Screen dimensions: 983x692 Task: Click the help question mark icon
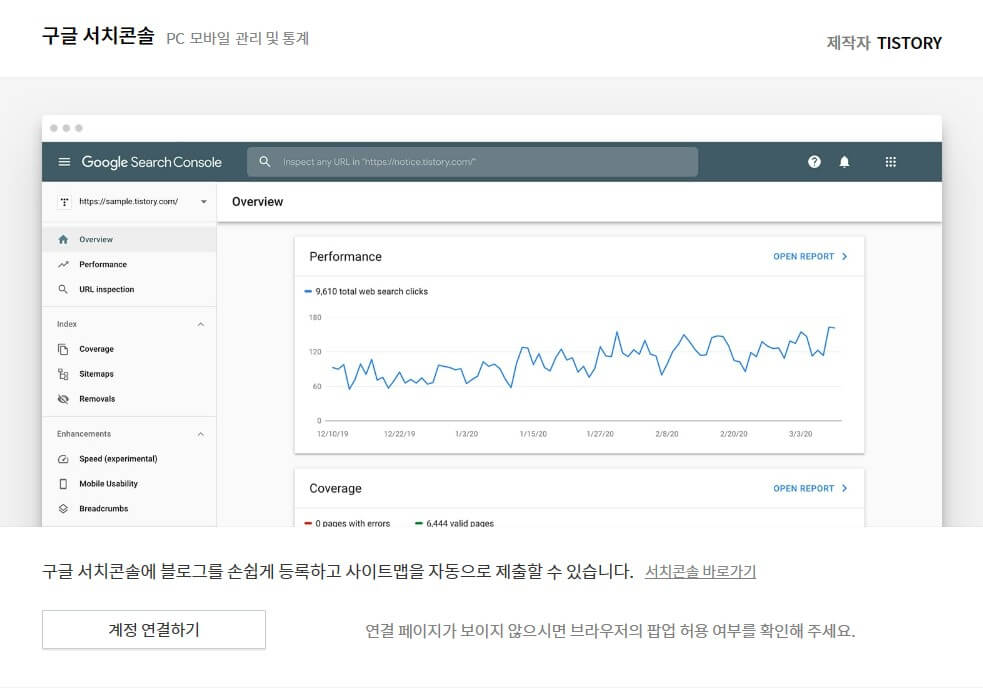click(x=814, y=162)
